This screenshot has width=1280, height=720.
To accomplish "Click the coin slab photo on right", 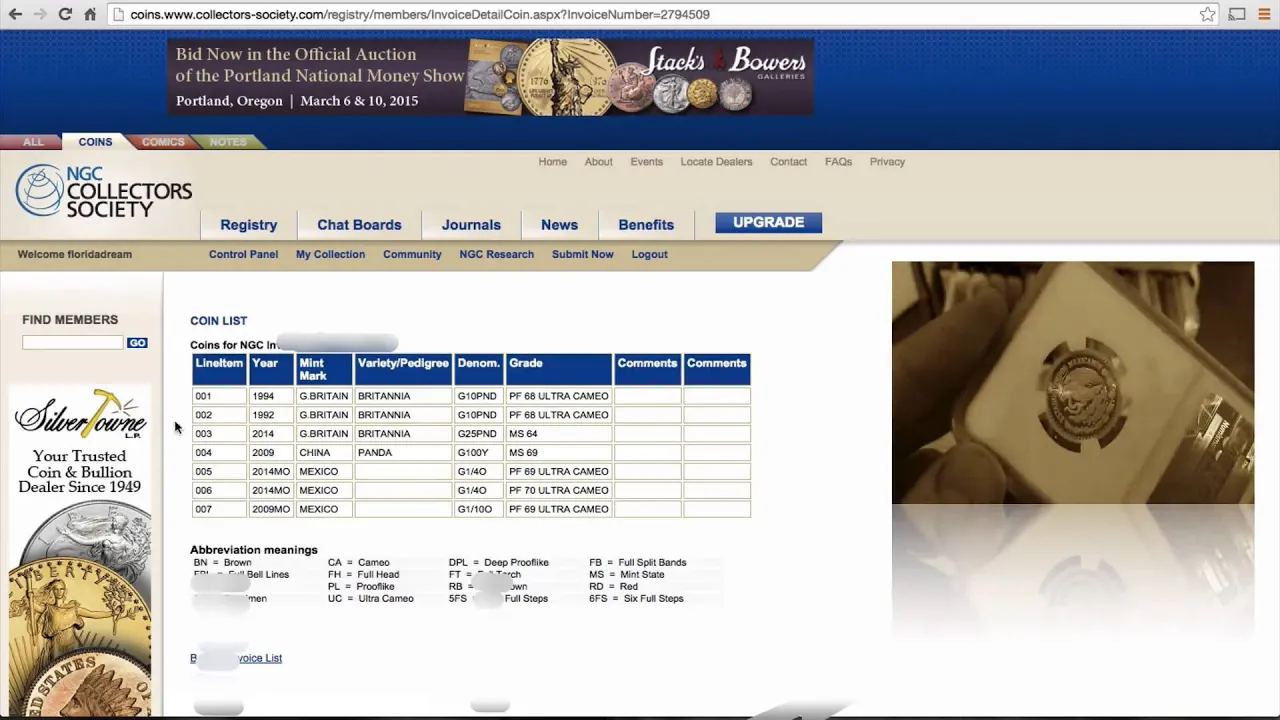I will 1072,383.
